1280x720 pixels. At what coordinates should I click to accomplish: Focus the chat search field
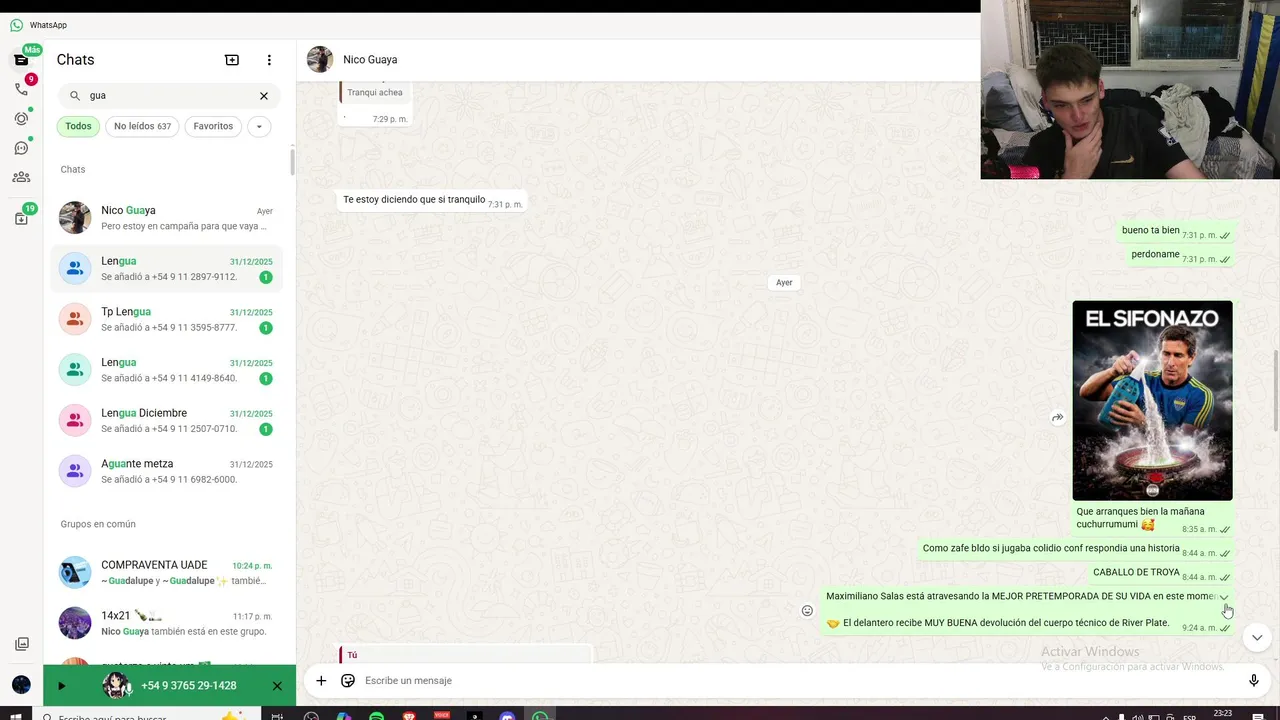(170, 96)
